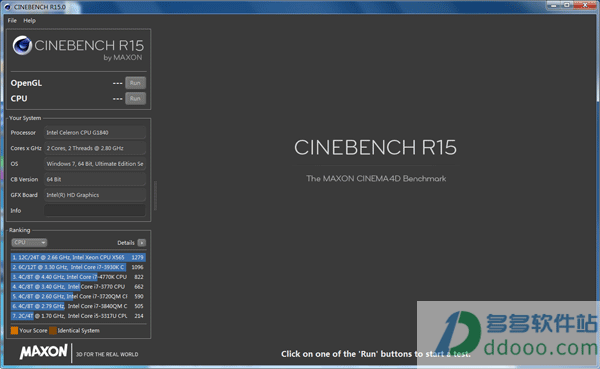Select ranking row Intel Xeon CPU X565
600x369 pixels.
78,257
